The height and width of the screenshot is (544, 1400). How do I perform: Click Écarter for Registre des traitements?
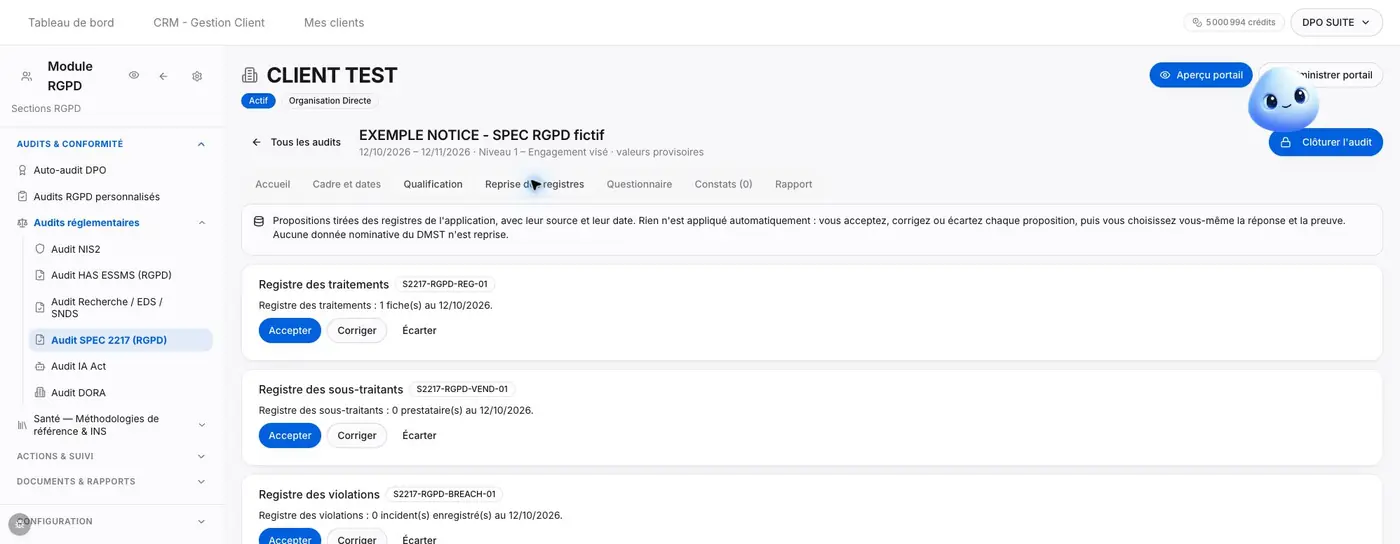(419, 330)
